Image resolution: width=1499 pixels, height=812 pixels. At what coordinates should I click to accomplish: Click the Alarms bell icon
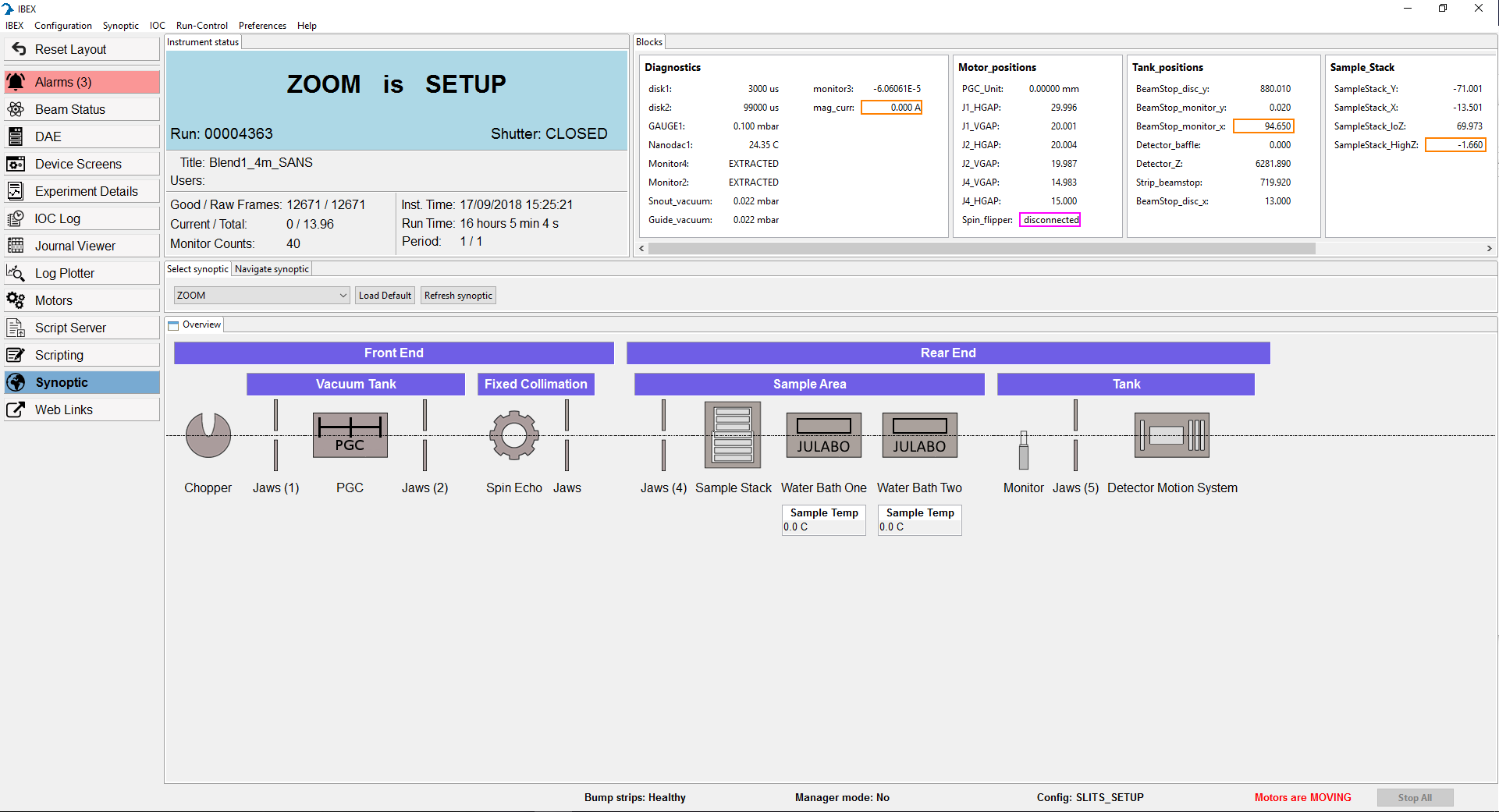coord(16,82)
